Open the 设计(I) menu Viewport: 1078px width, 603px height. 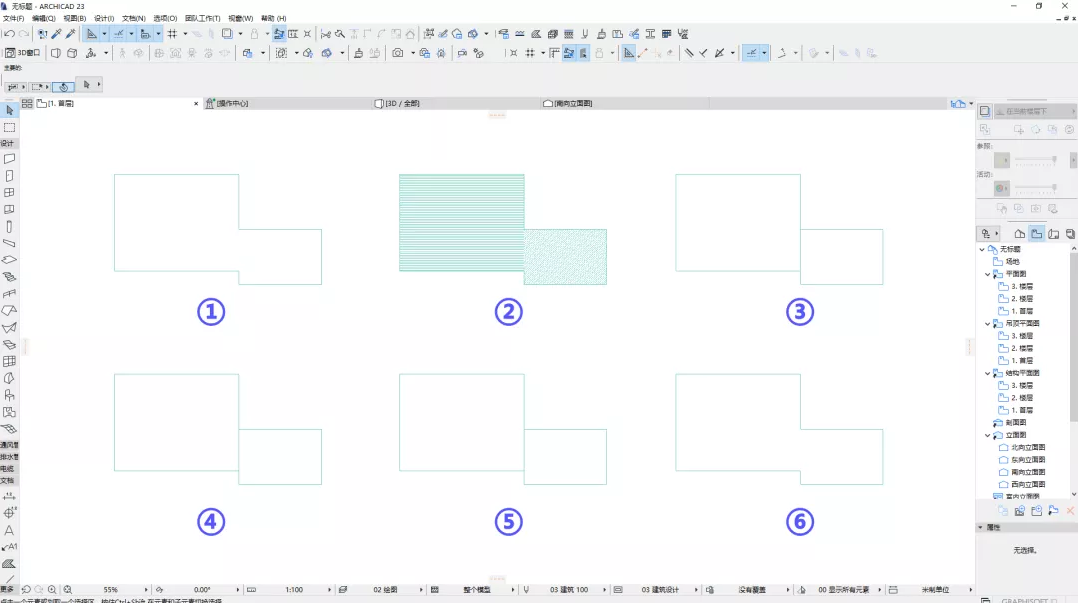pos(104,19)
